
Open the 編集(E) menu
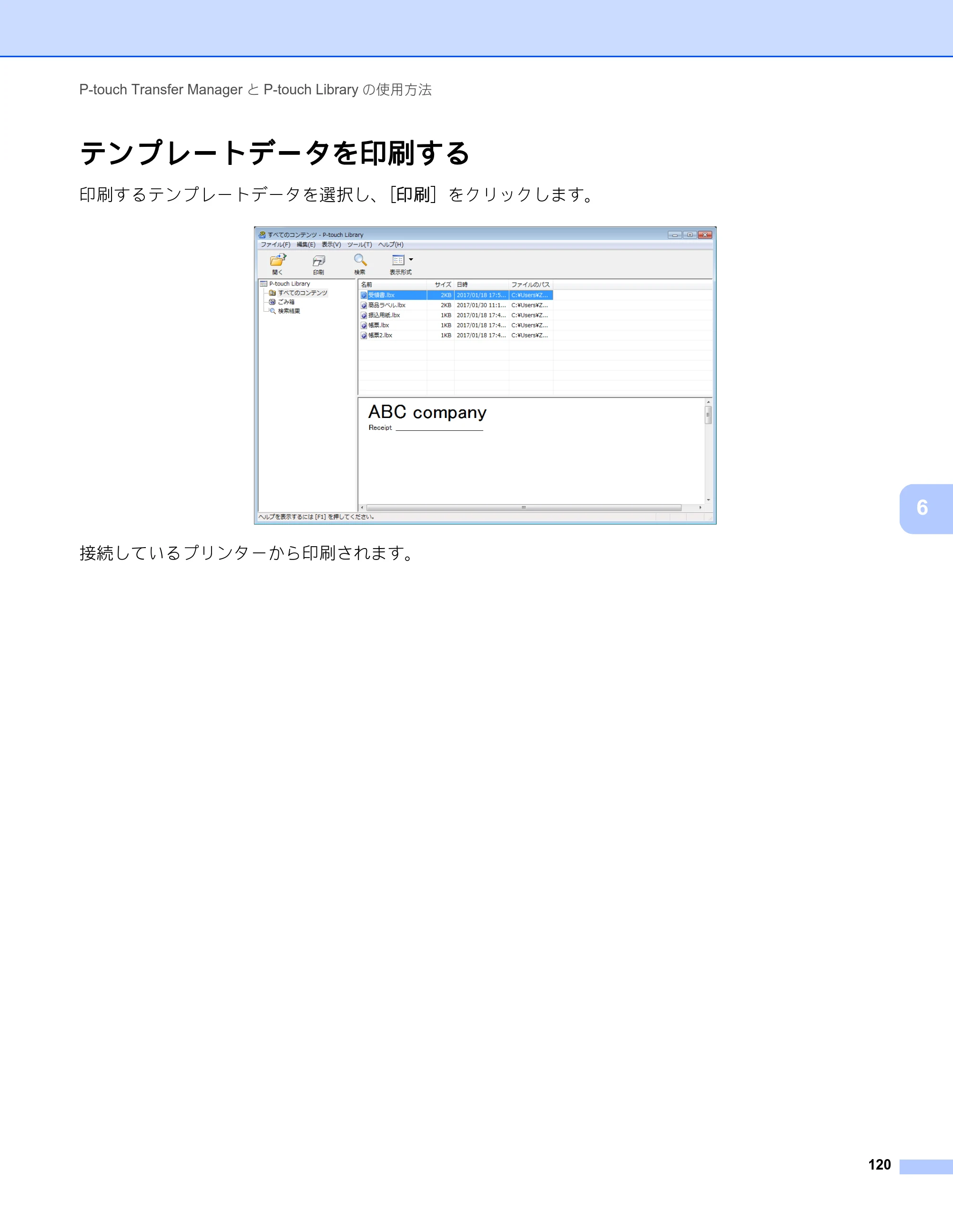point(306,245)
